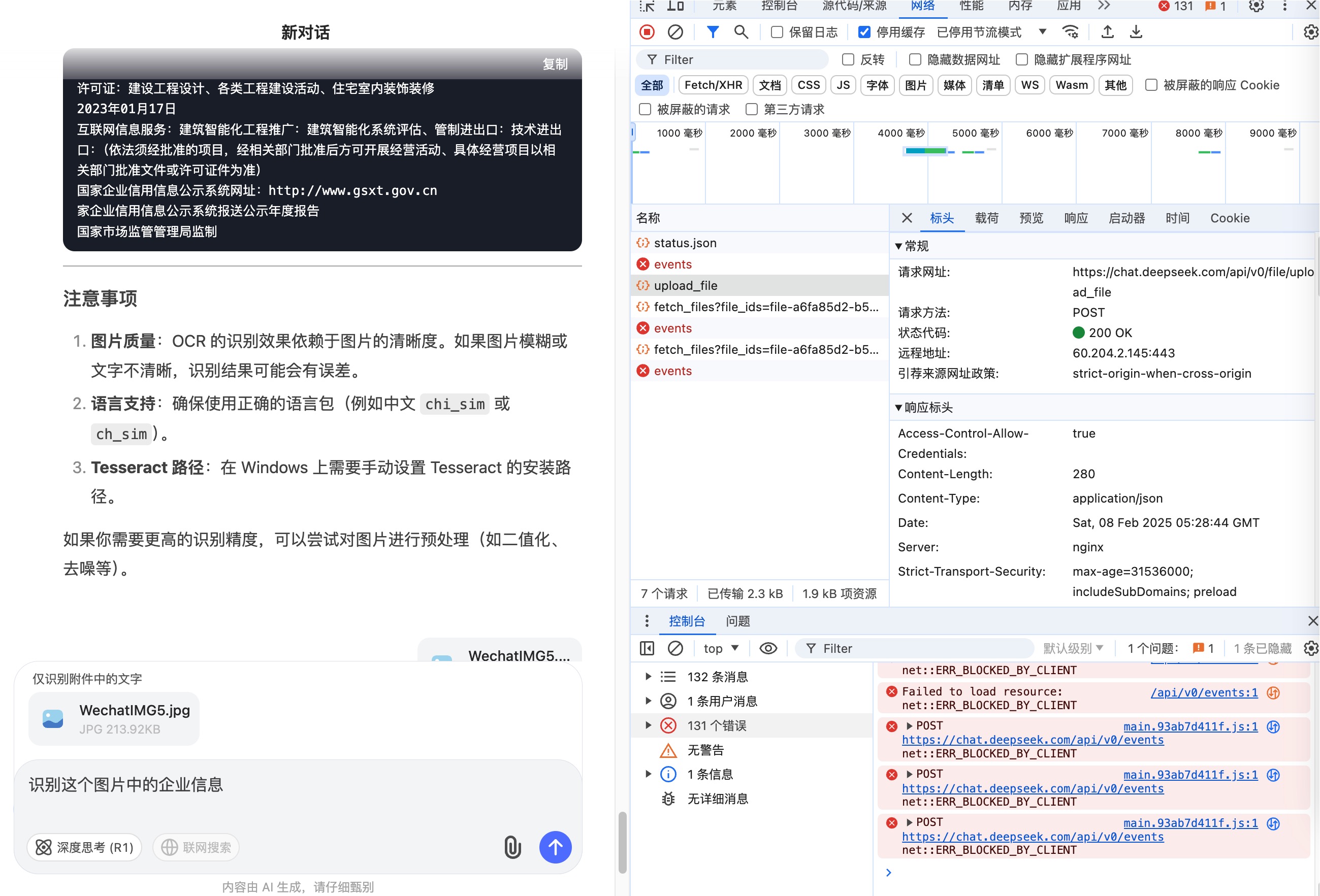This screenshot has height=896, width=1320.
Task: Open the throttling mode dropdown
Action: pos(991,32)
